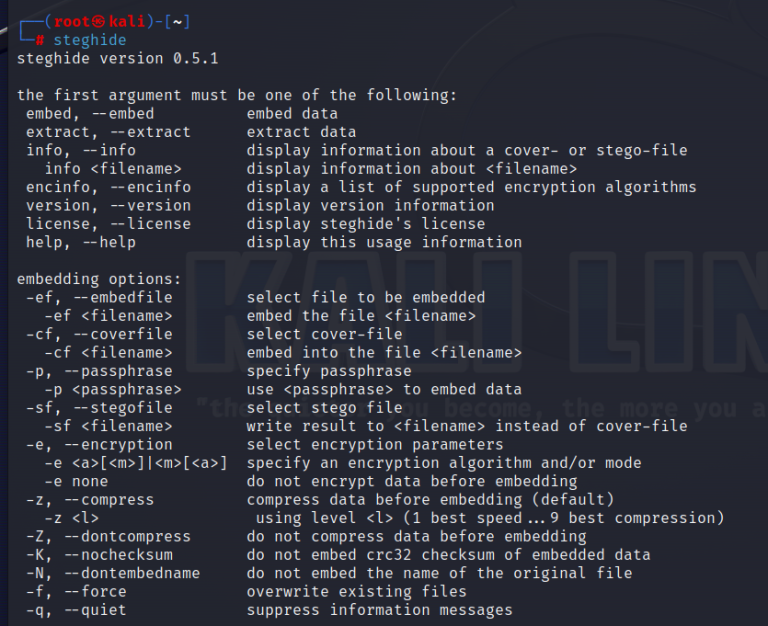Click the '-N, --dontembedname' option text
The height and width of the screenshot is (626, 768).
[113, 573]
